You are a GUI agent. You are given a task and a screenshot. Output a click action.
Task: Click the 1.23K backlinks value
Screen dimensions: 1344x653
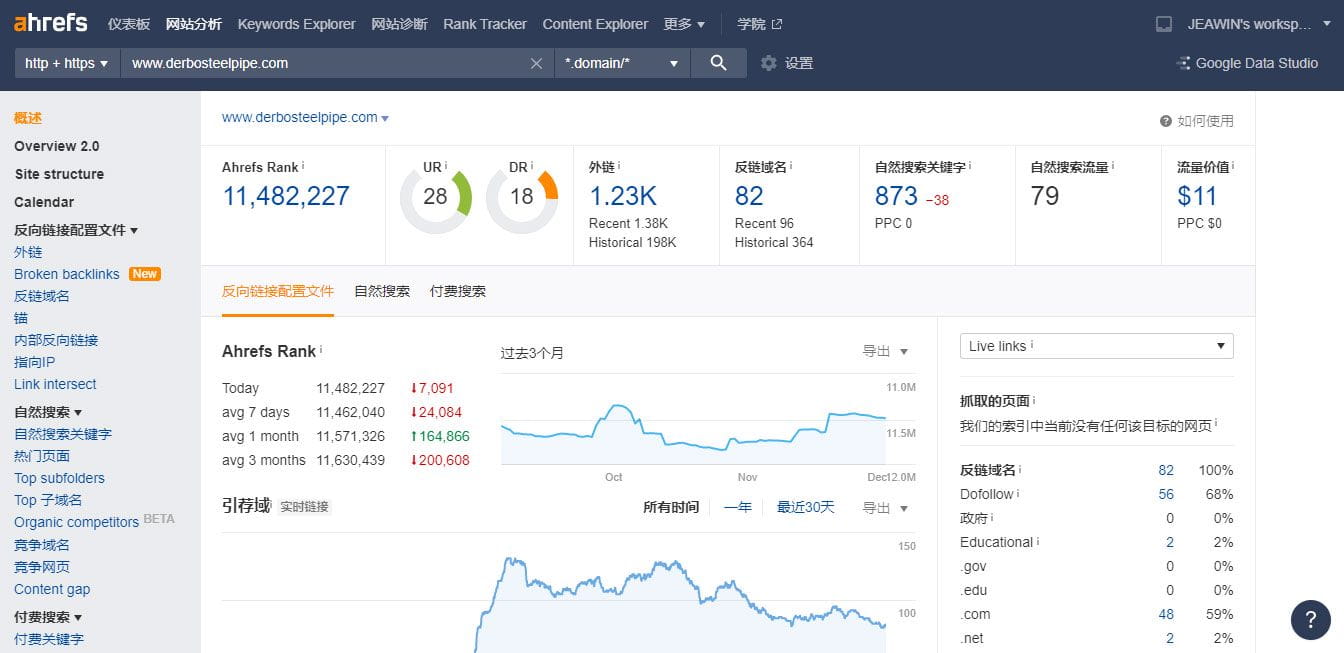point(622,196)
